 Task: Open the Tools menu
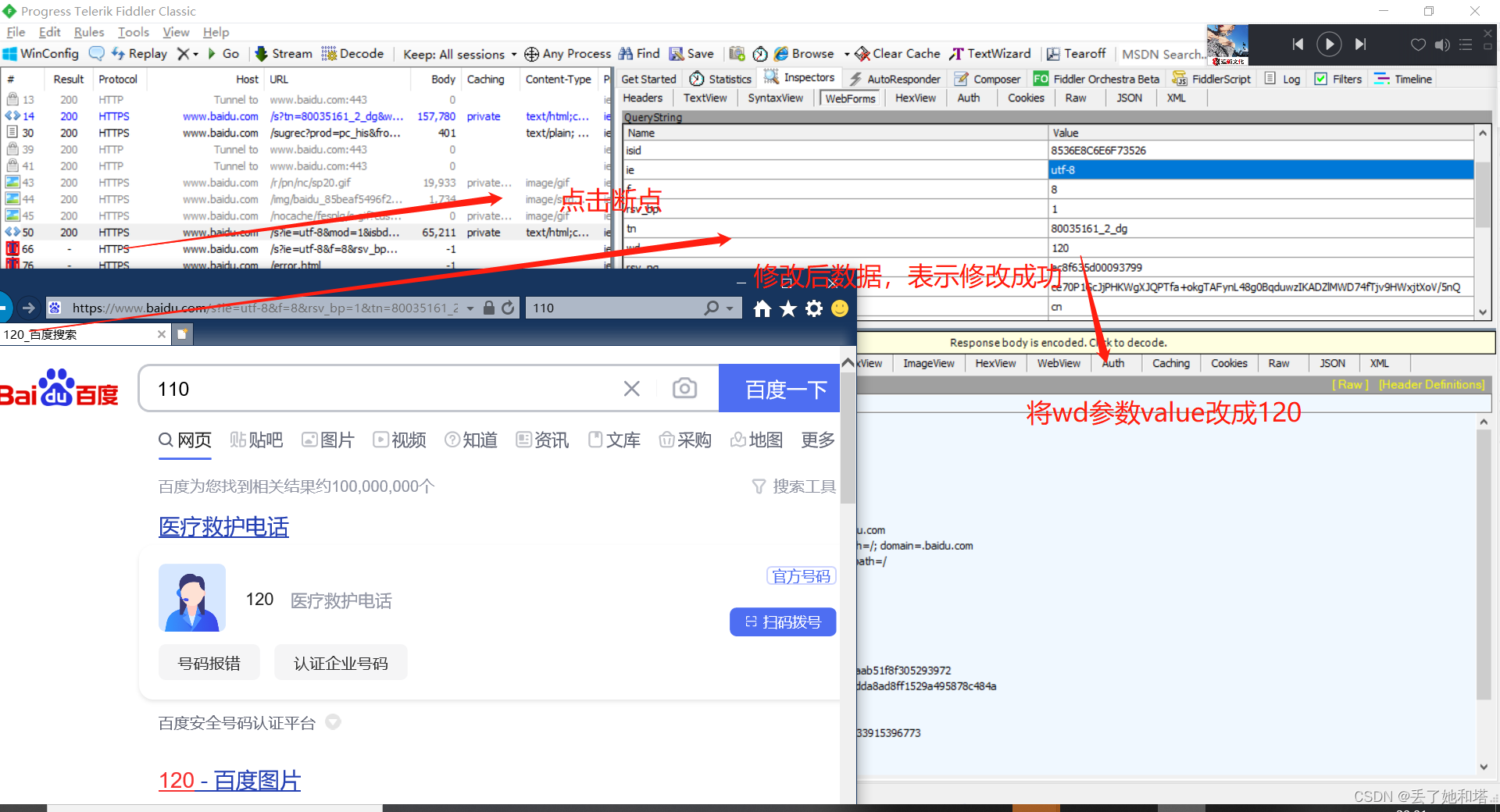coord(134,32)
